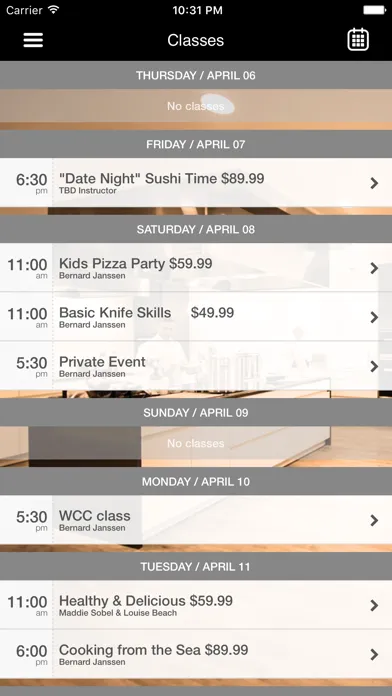Open the Private Event arrow
Viewport: 392px width, 696px height.
tap(374, 366)
